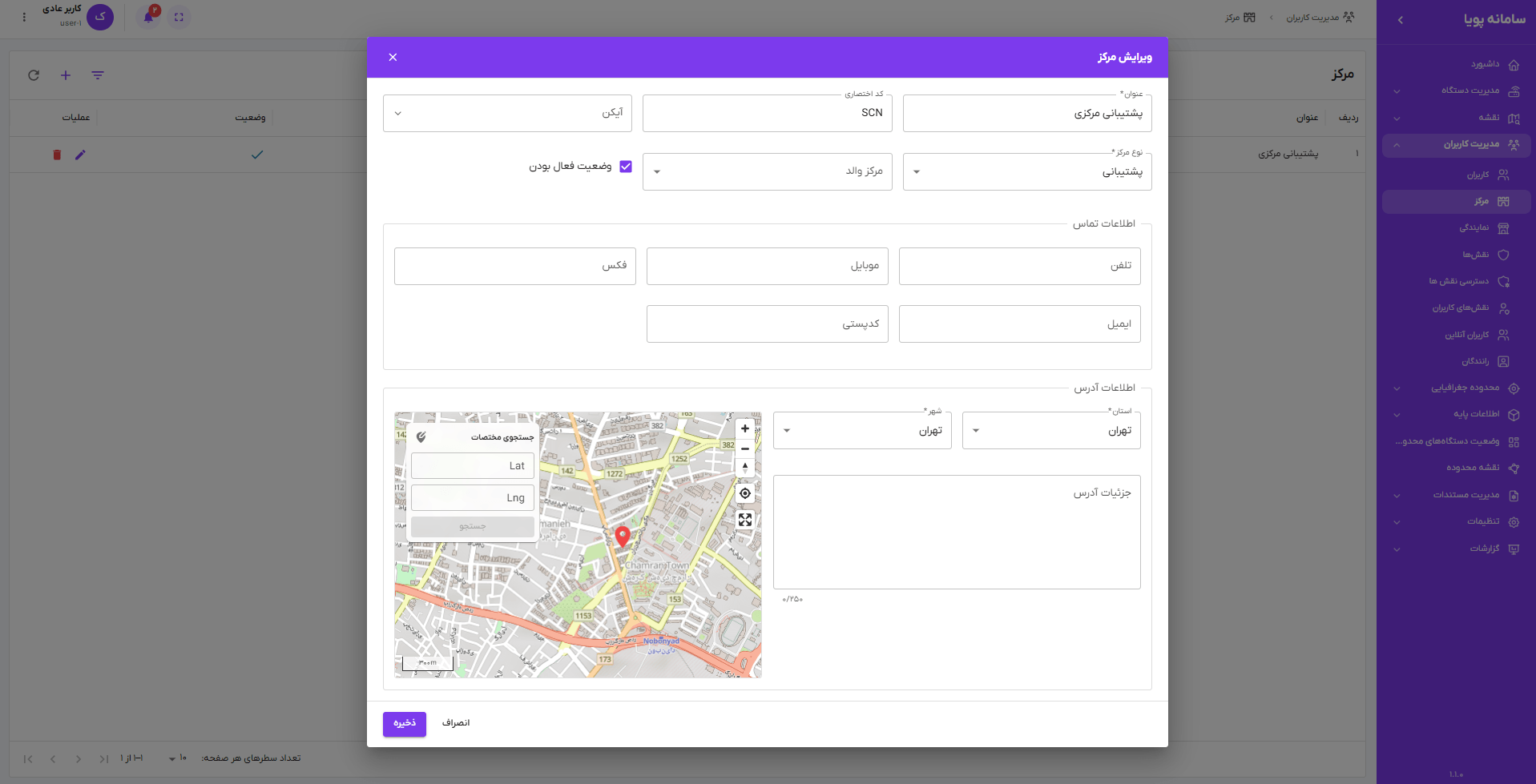The image size is (1536, 784).
Task: Reset map bearing to north
Action: (745, 468)
